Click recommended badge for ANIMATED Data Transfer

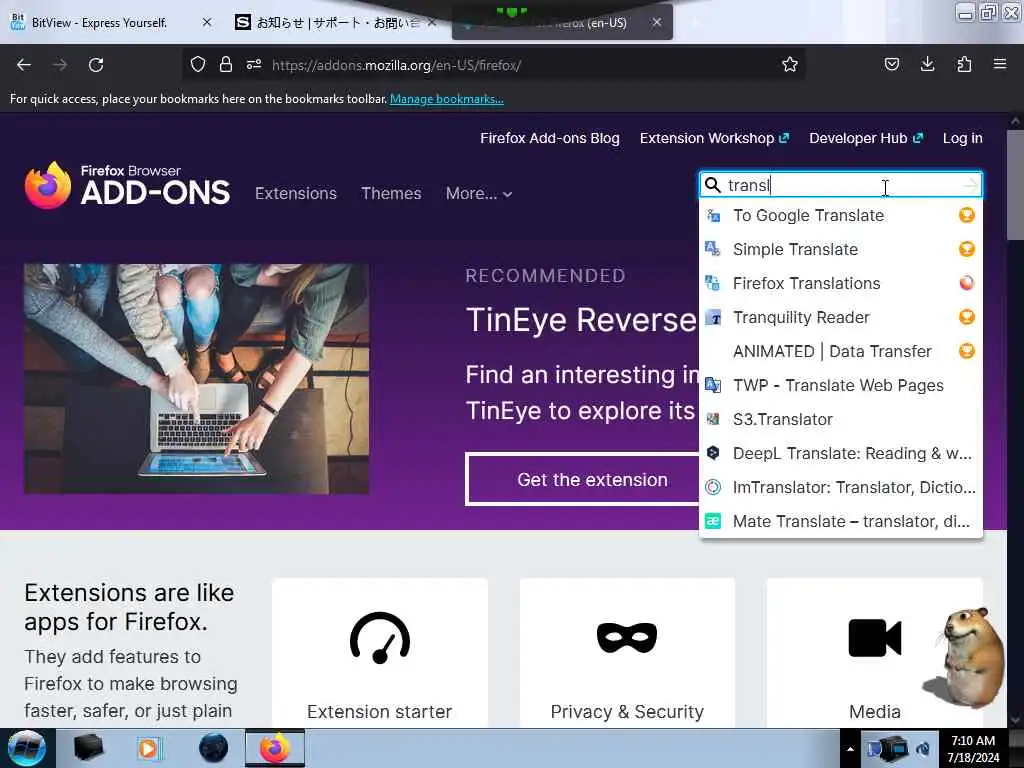pyautogui.click(x=967, y=351)
